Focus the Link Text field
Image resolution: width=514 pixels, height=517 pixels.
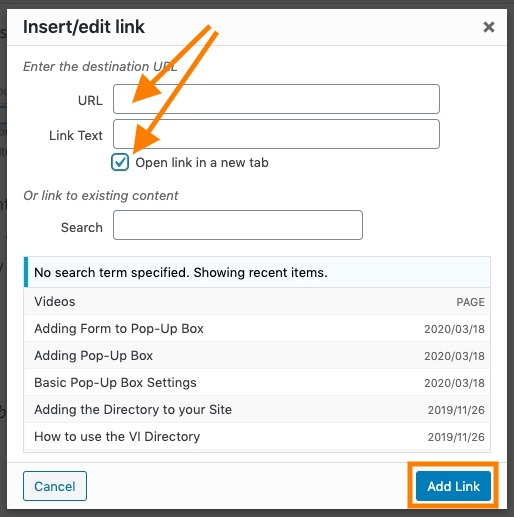pyautogui.click(x=276, y=134)
